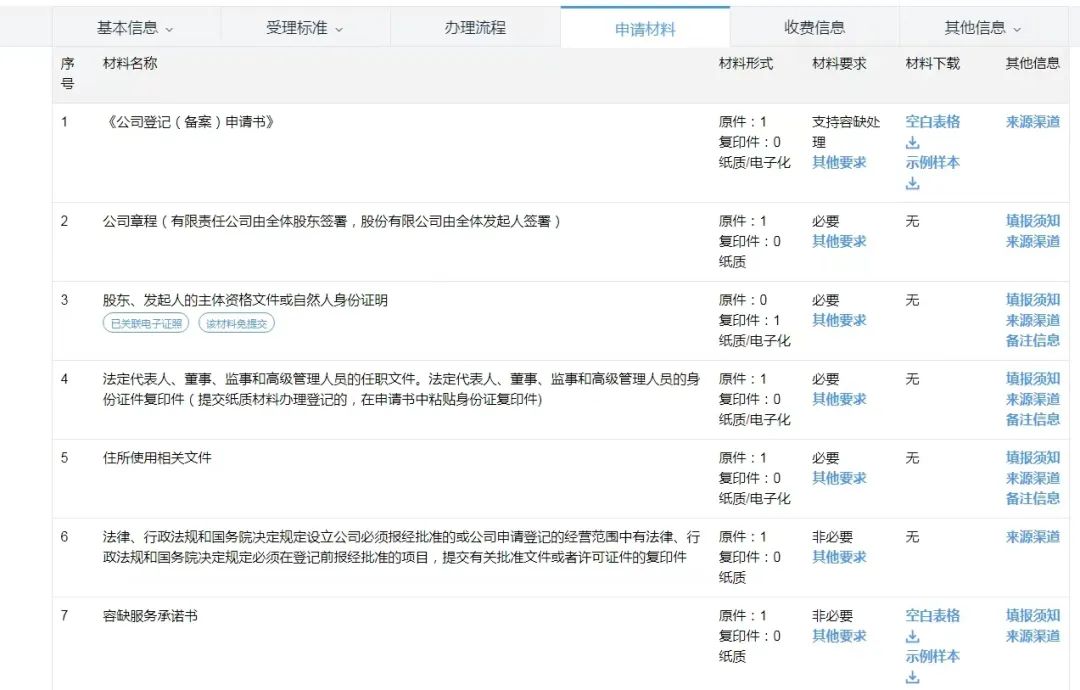Click the 已关联电子证照 tag

[146, 323]
